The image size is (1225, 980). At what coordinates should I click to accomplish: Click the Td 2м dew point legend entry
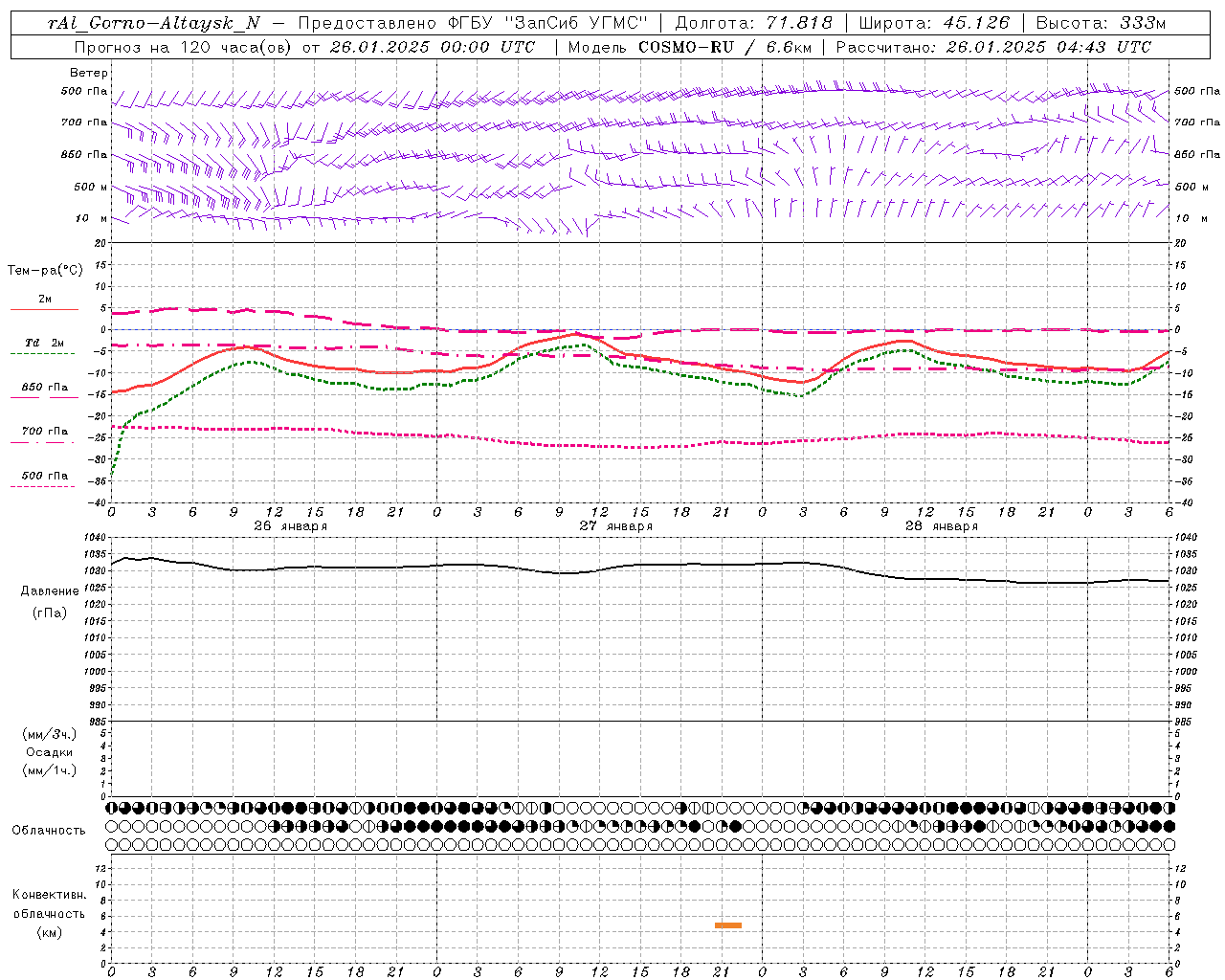point(45,343)
